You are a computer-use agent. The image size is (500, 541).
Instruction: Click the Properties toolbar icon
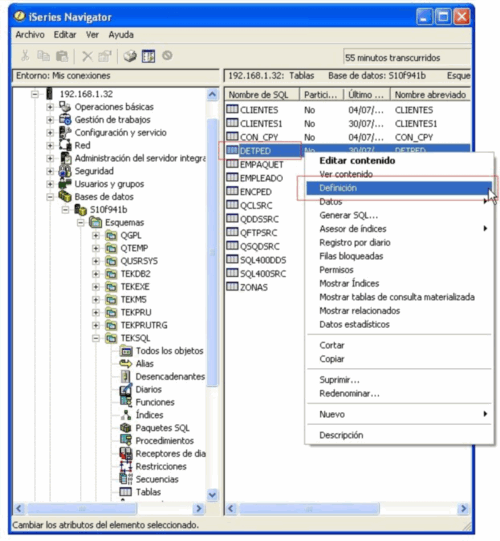(105, 56)
